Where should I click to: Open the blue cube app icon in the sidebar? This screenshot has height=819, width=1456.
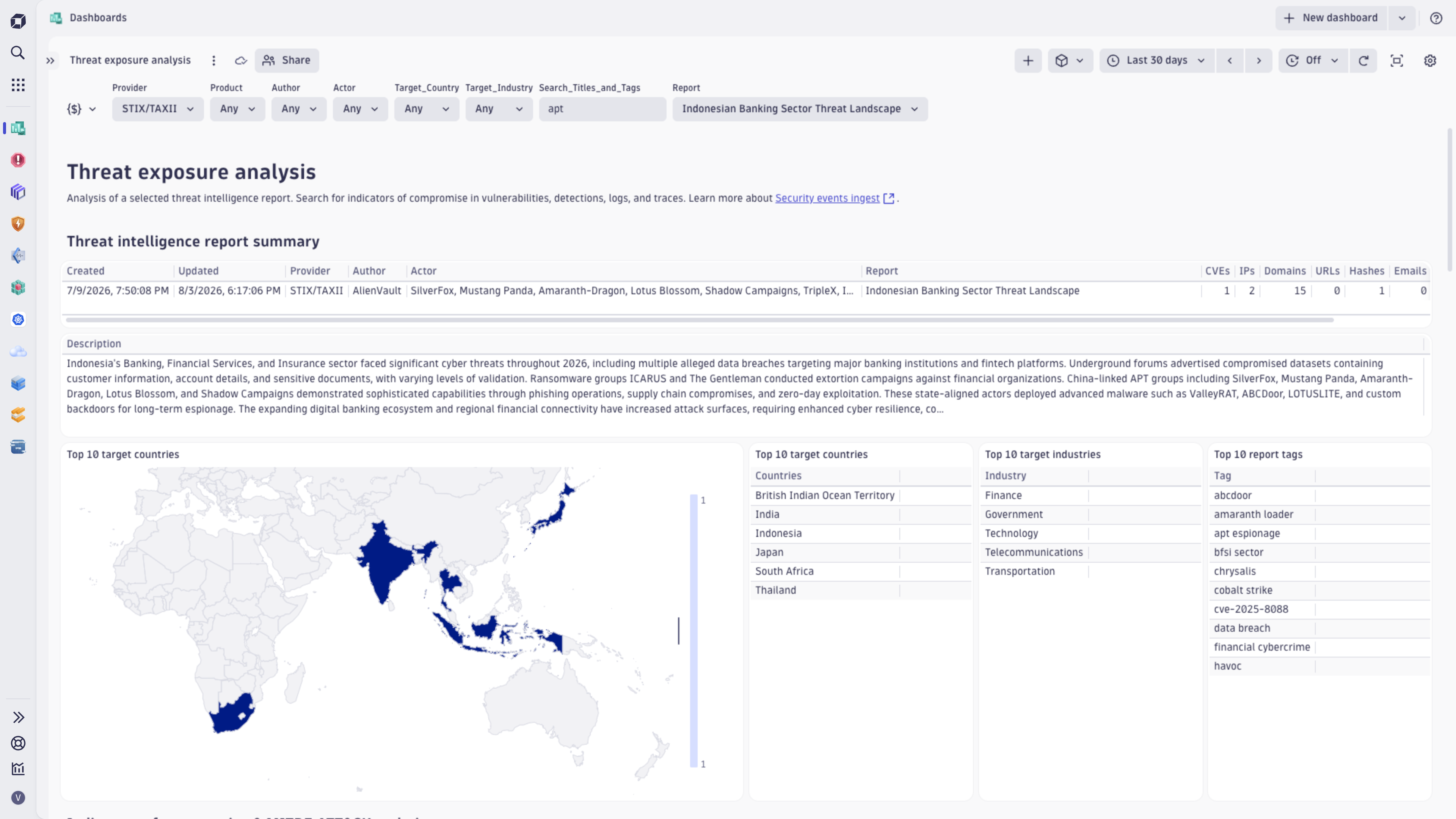coord(18,383)
